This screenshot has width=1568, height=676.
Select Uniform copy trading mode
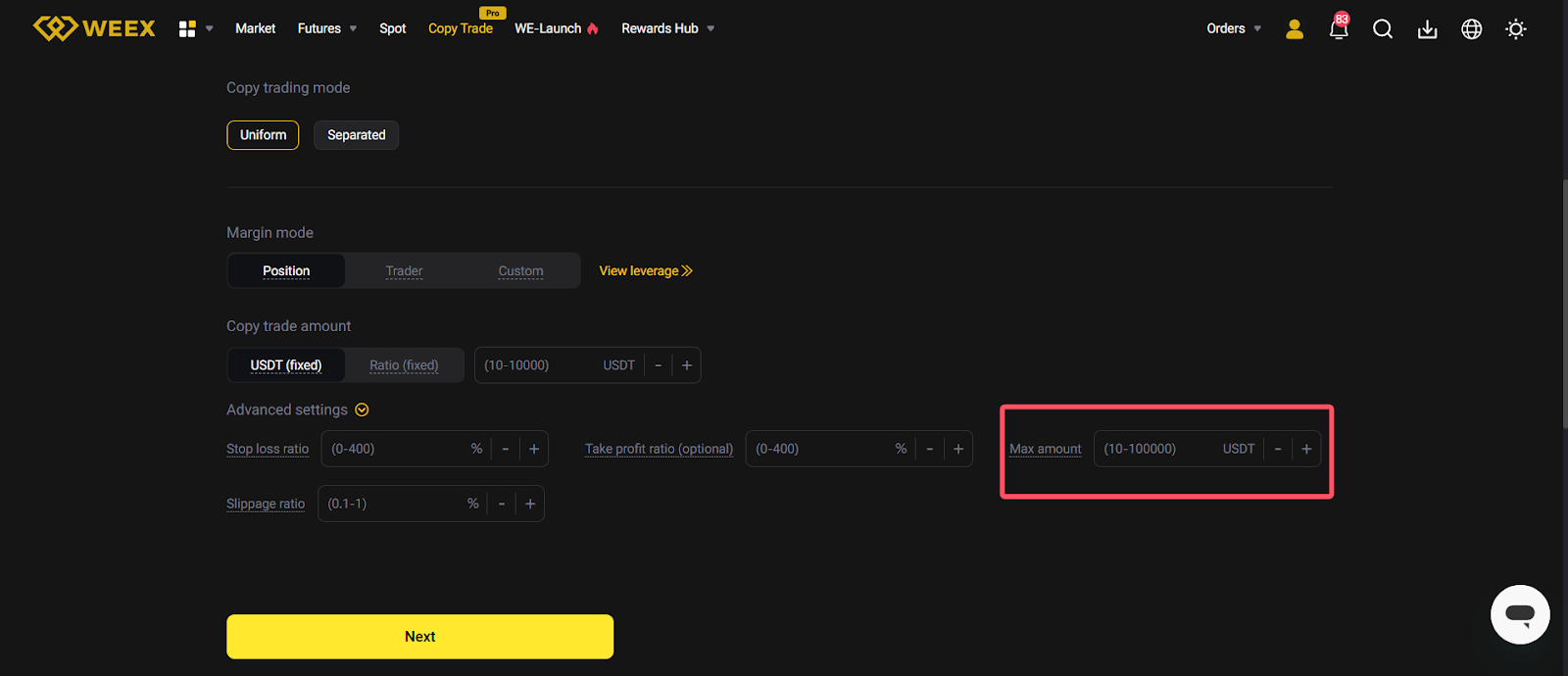(x=263, y=135)
